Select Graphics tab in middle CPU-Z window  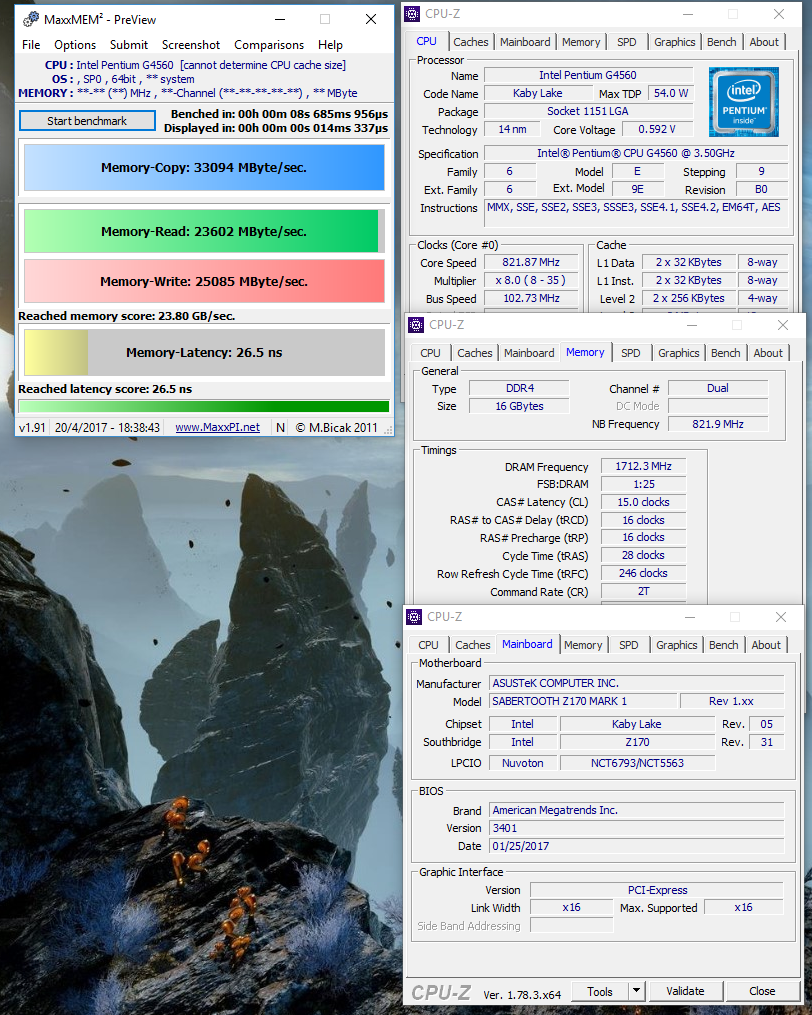point(679,353)
